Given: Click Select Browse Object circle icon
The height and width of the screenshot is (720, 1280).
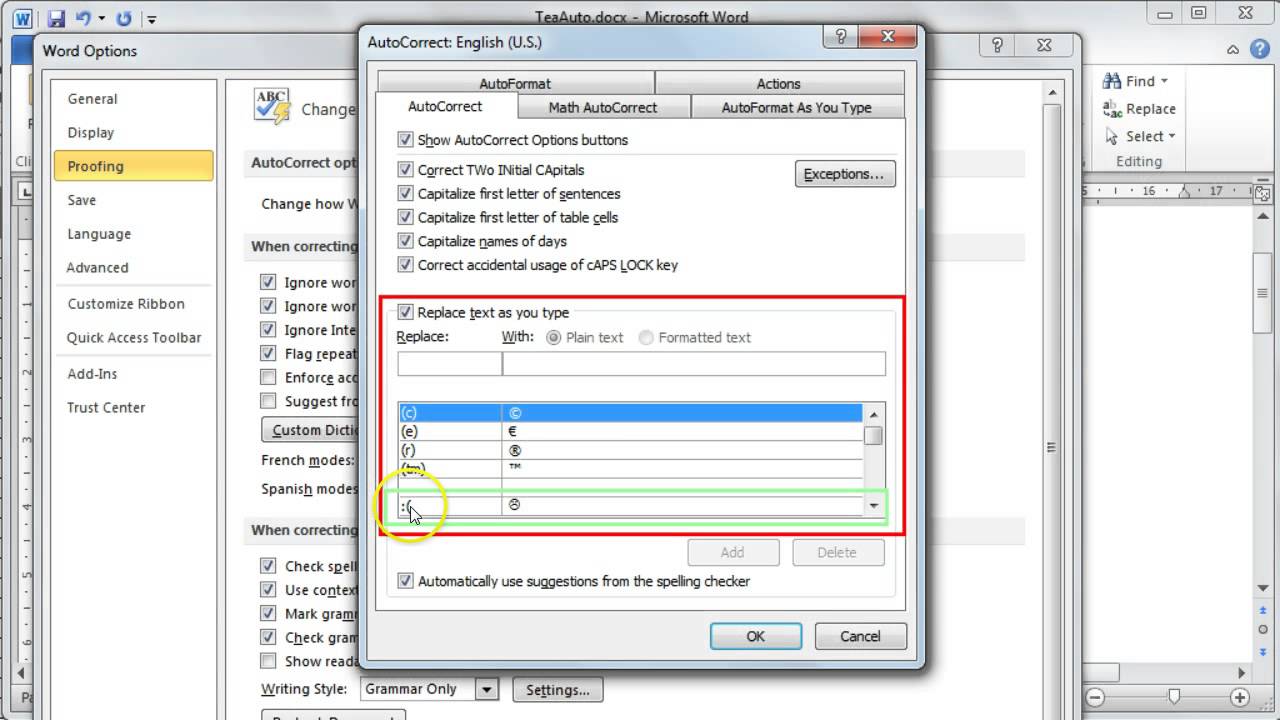Looking at the screenshot, I should [1264, 629].
